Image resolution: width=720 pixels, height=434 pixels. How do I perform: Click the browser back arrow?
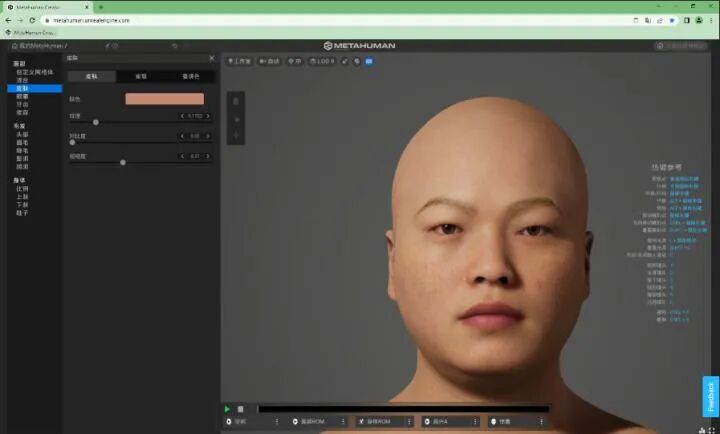[x=8, y=20]
